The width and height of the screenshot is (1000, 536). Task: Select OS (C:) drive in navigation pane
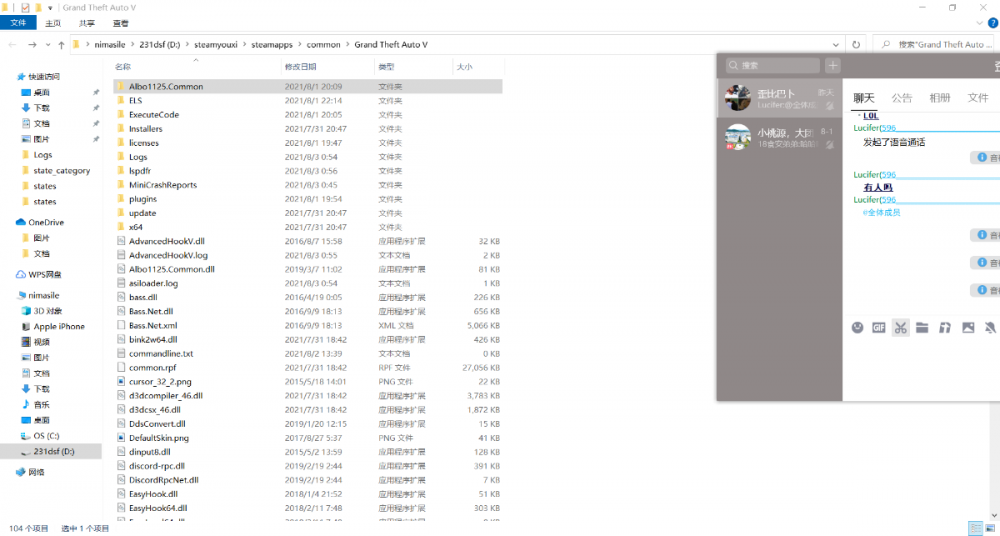coord(46,436)
